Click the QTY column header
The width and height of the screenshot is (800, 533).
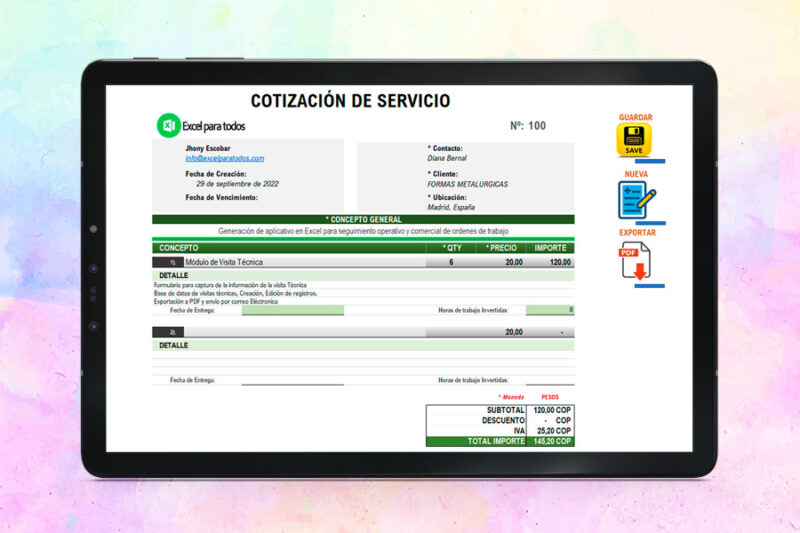click(452, 248)
